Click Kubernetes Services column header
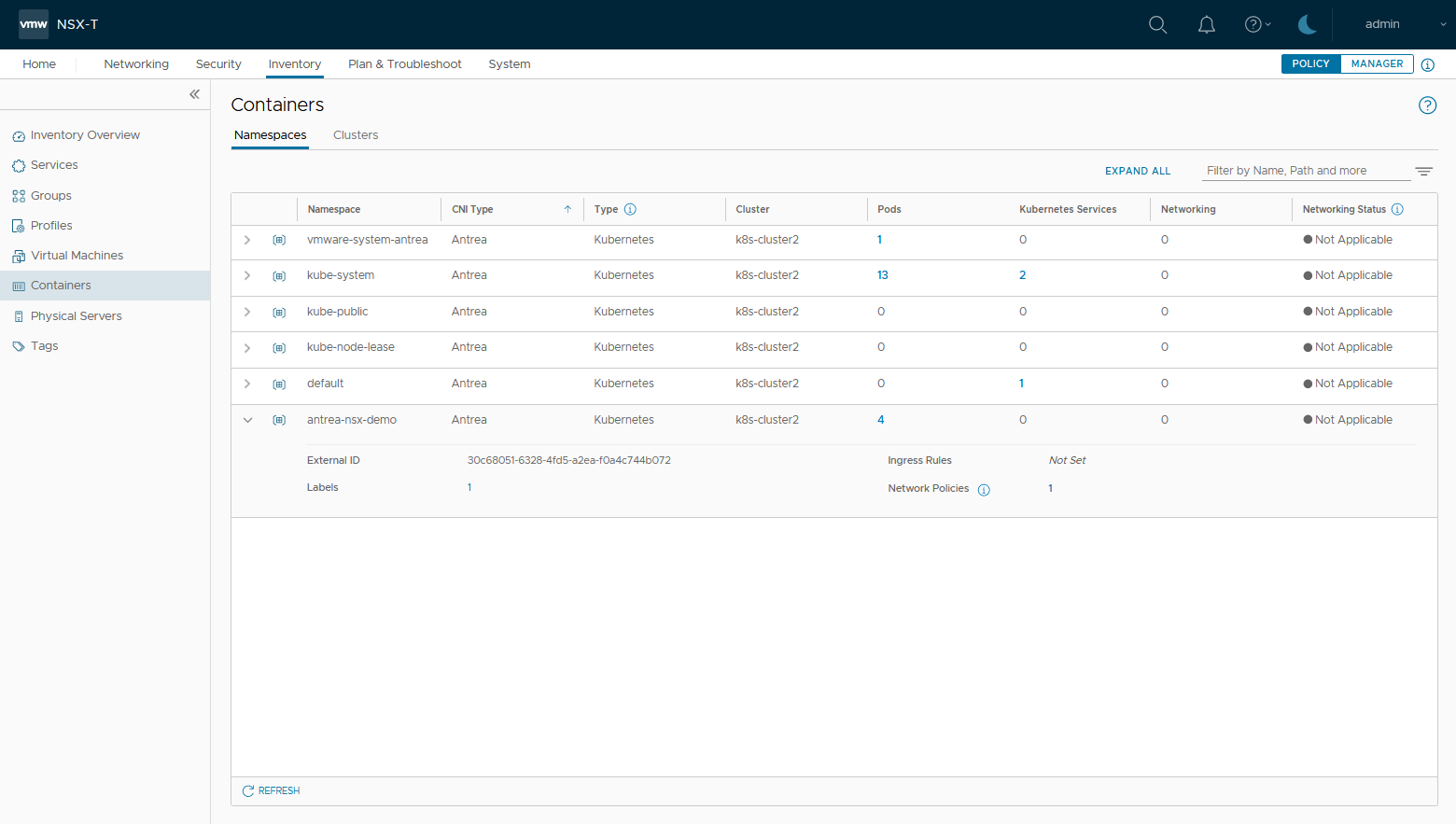 coord(1068,209)
